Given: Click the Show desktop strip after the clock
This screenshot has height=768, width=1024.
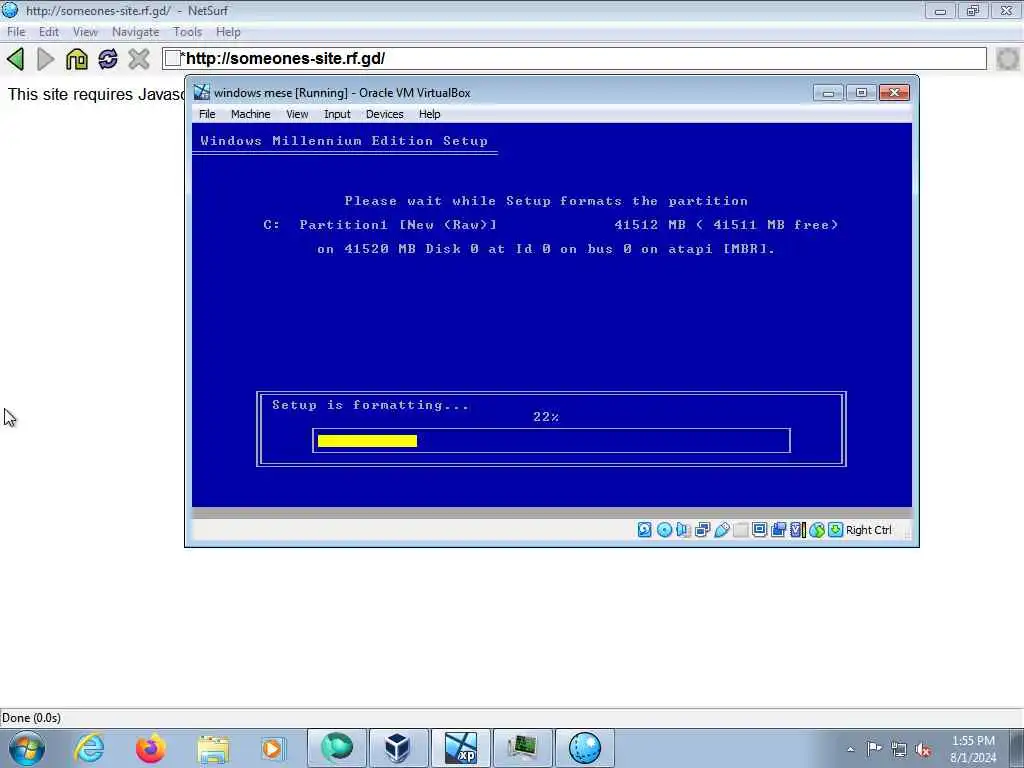Looking at the screenshot, I should point(1019,748).
